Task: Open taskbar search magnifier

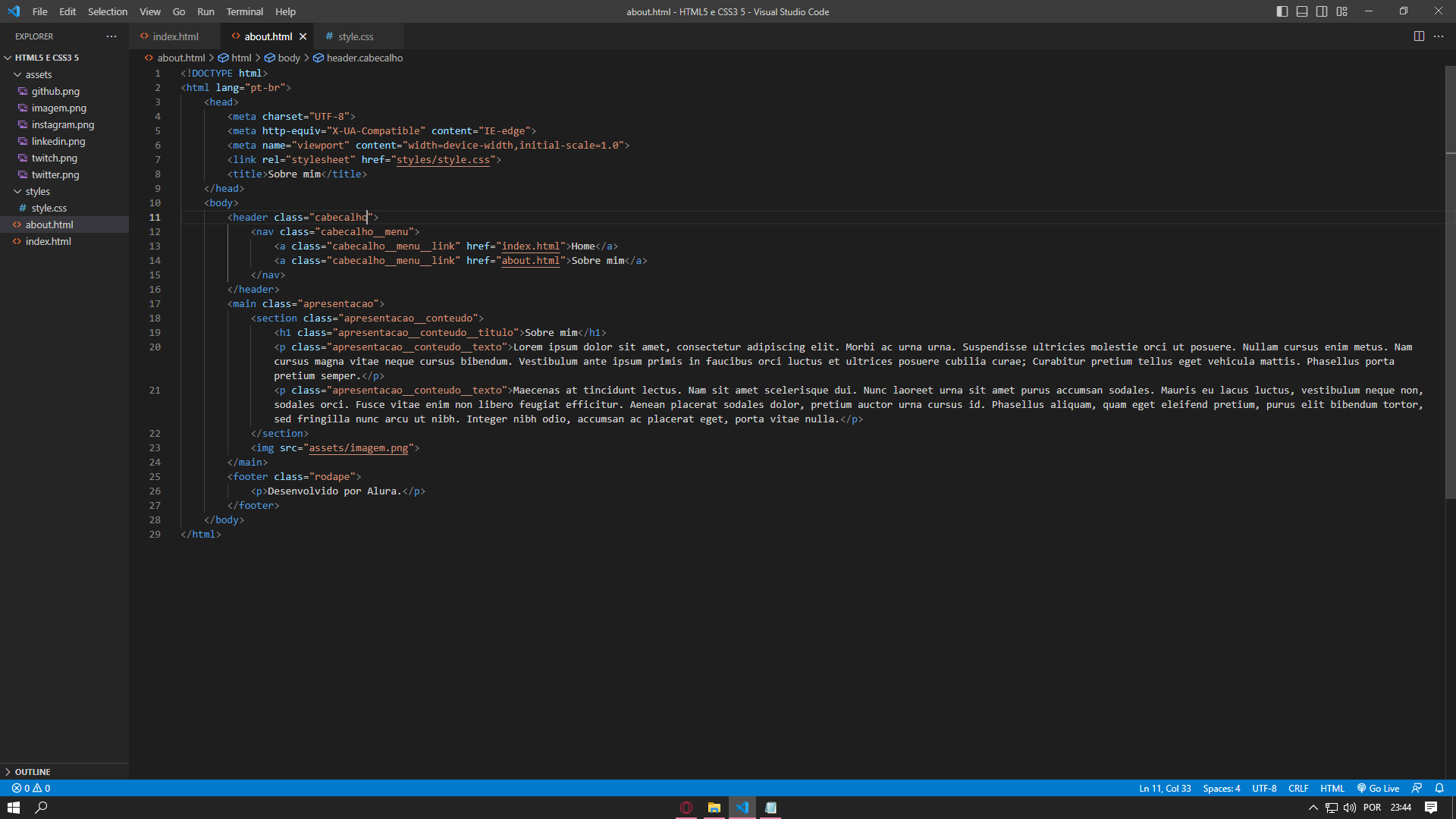Action: (42, 808)
